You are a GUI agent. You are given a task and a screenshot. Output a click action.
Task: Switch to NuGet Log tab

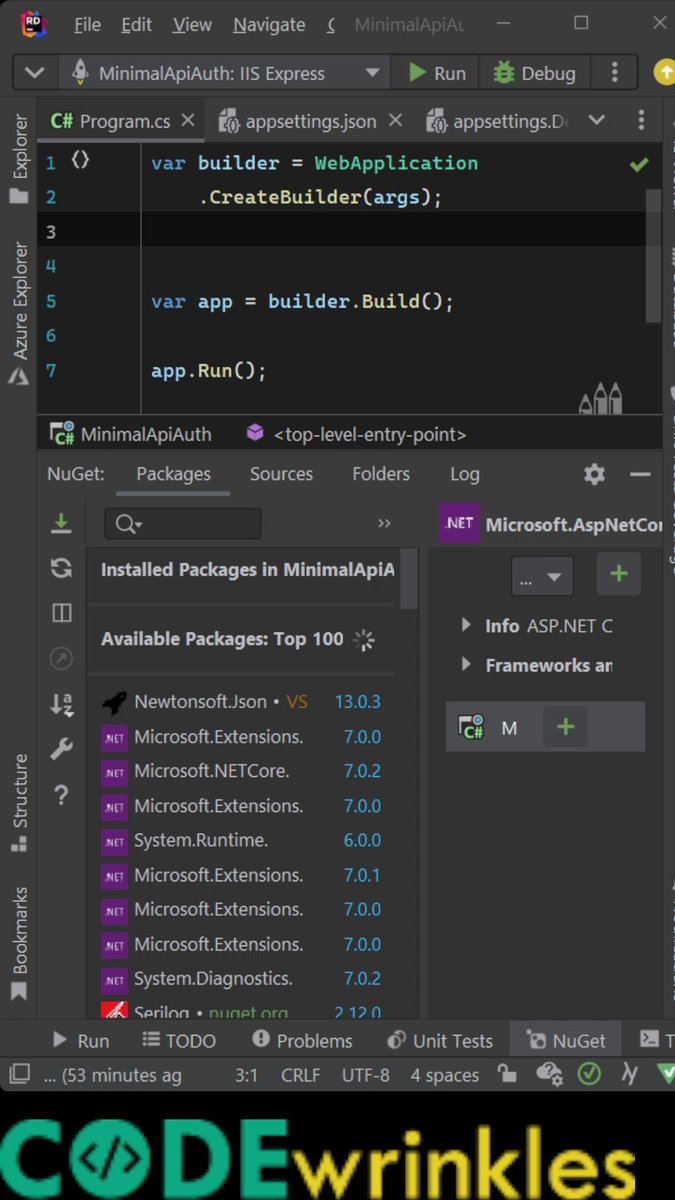pyautogui.click(x=465, y=474)
